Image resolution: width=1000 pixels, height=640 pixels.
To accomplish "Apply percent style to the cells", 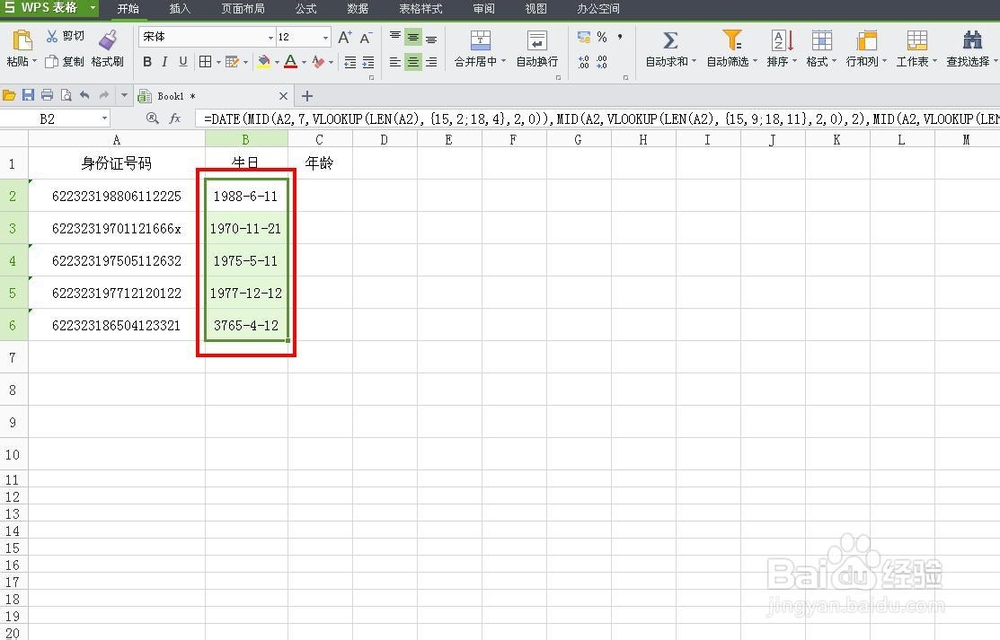I will (602, 37).
